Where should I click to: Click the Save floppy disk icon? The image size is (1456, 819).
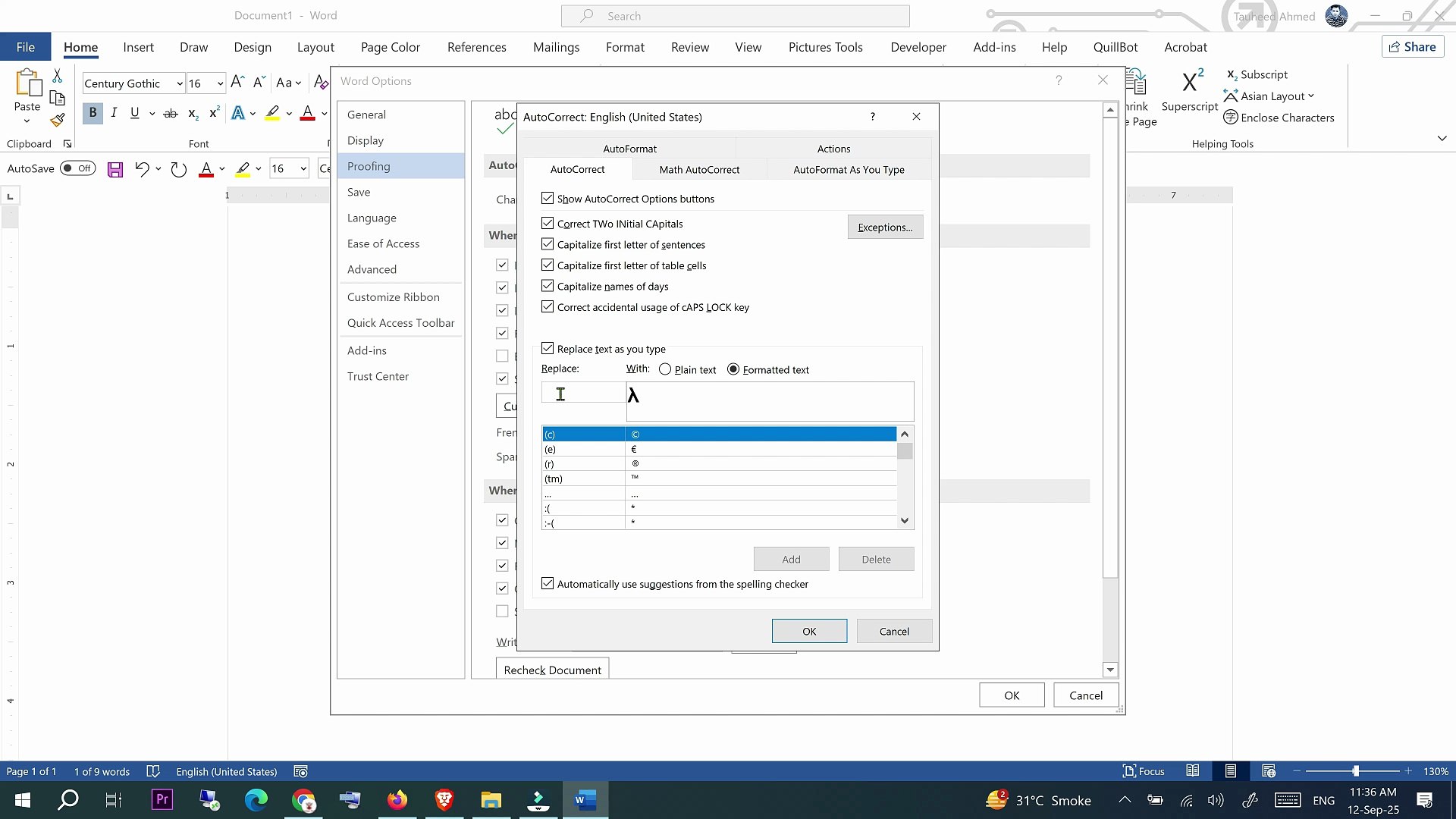pyautogui.click(x=115, y=169)
